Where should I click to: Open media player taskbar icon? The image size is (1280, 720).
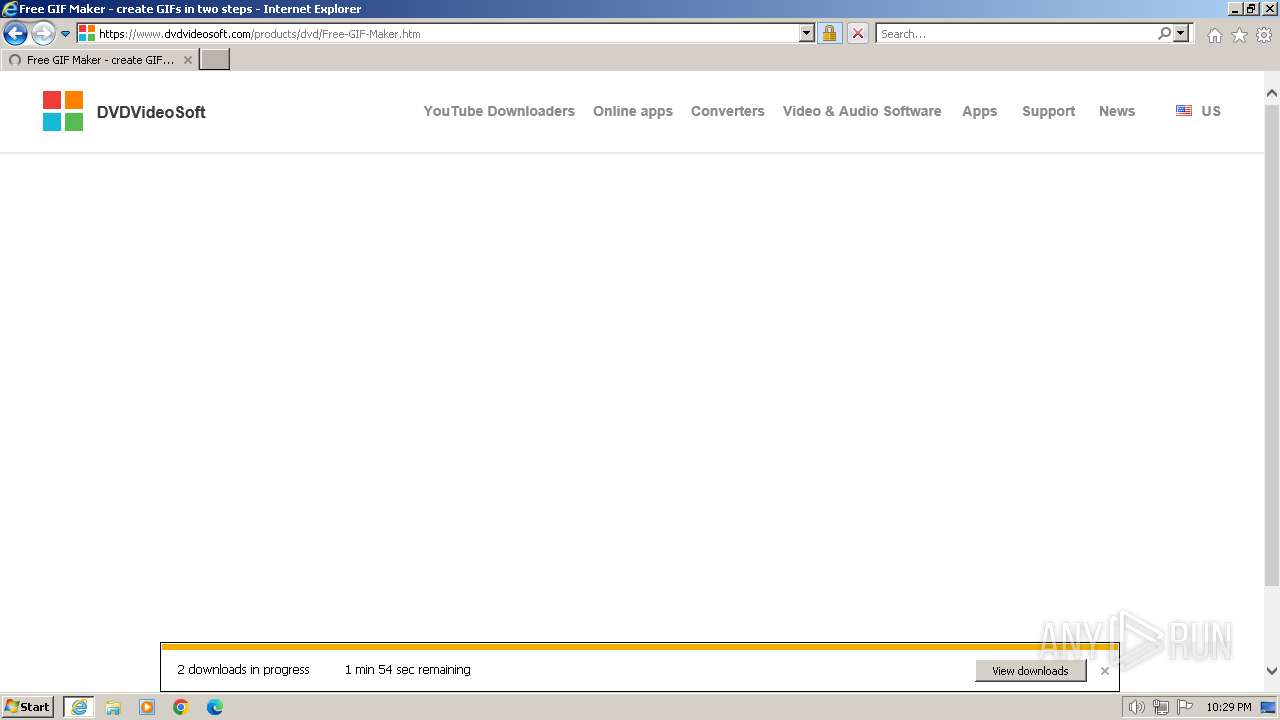pos(147,707)
